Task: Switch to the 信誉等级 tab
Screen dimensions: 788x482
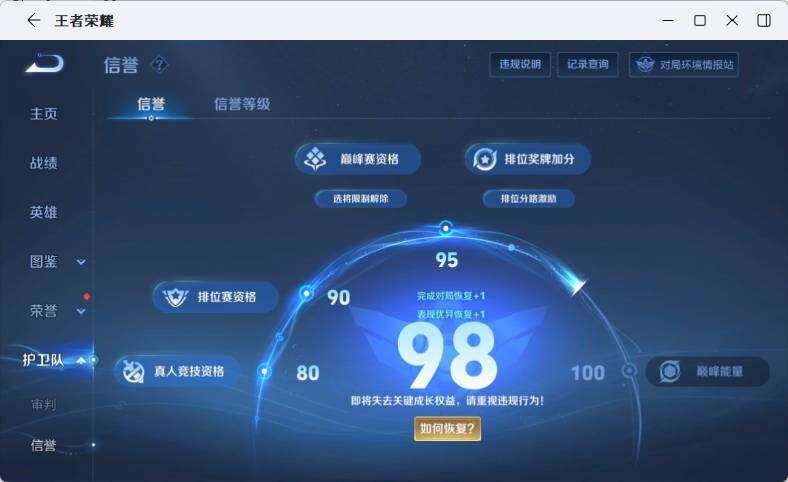Action: 242,104
